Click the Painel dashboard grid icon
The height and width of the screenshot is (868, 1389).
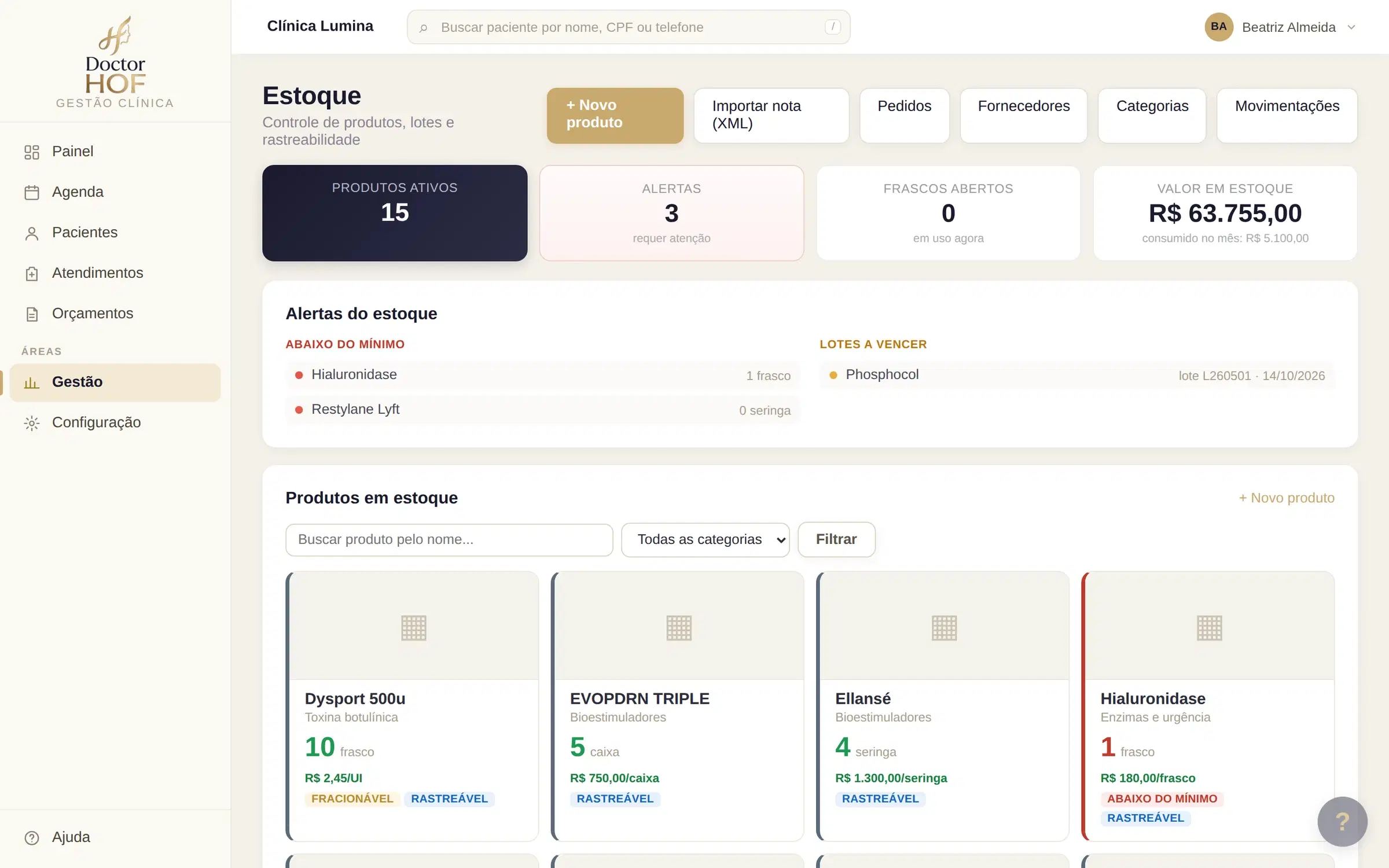(32, 152)
